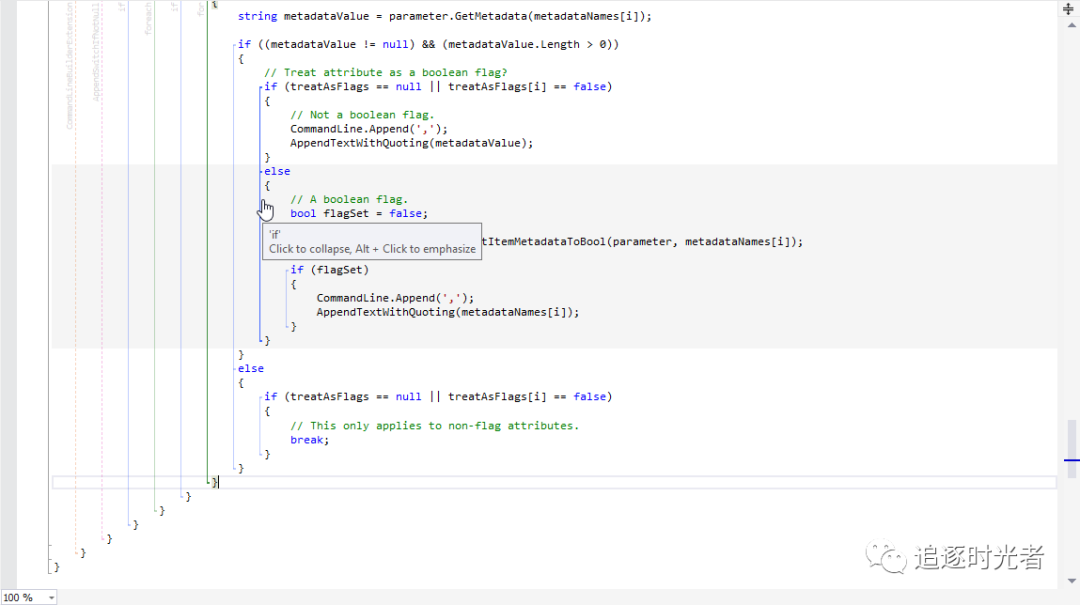Click the comment '// Not a boolean flag.'
This screenshot has width=1080, height=605.
click(x=362, y=115)
